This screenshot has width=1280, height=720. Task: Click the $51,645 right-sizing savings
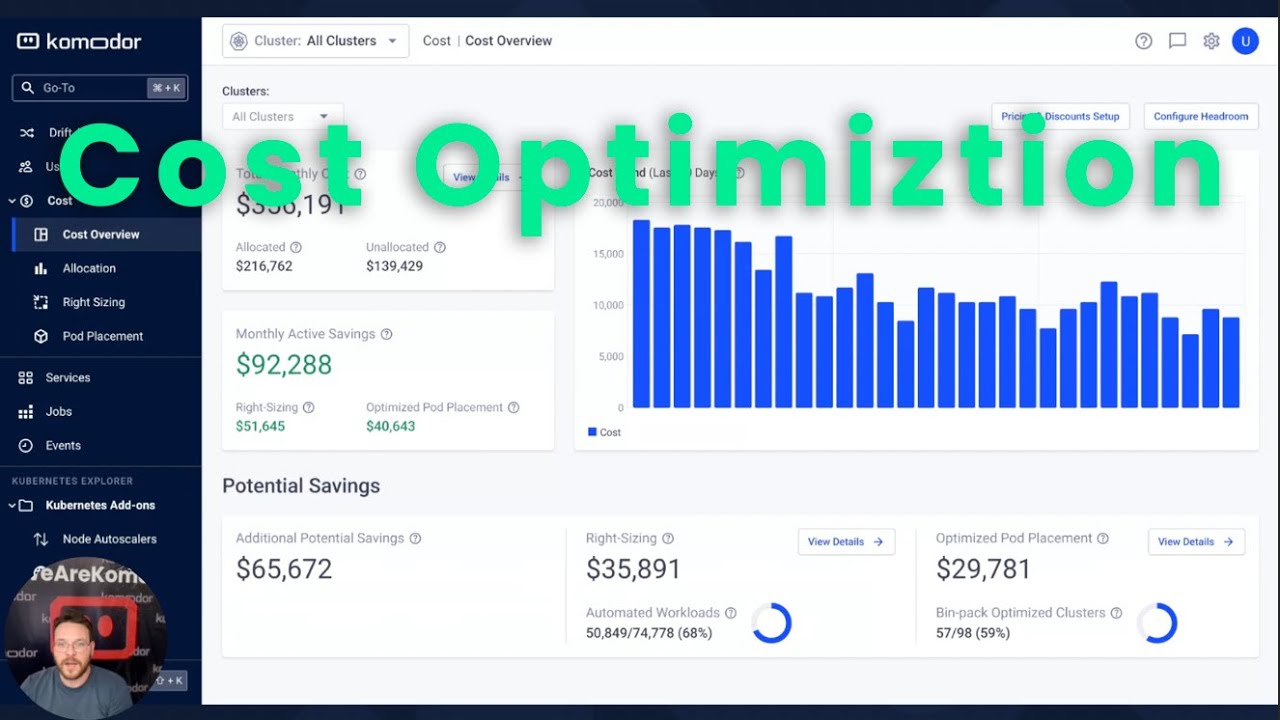tap(260, 426)
